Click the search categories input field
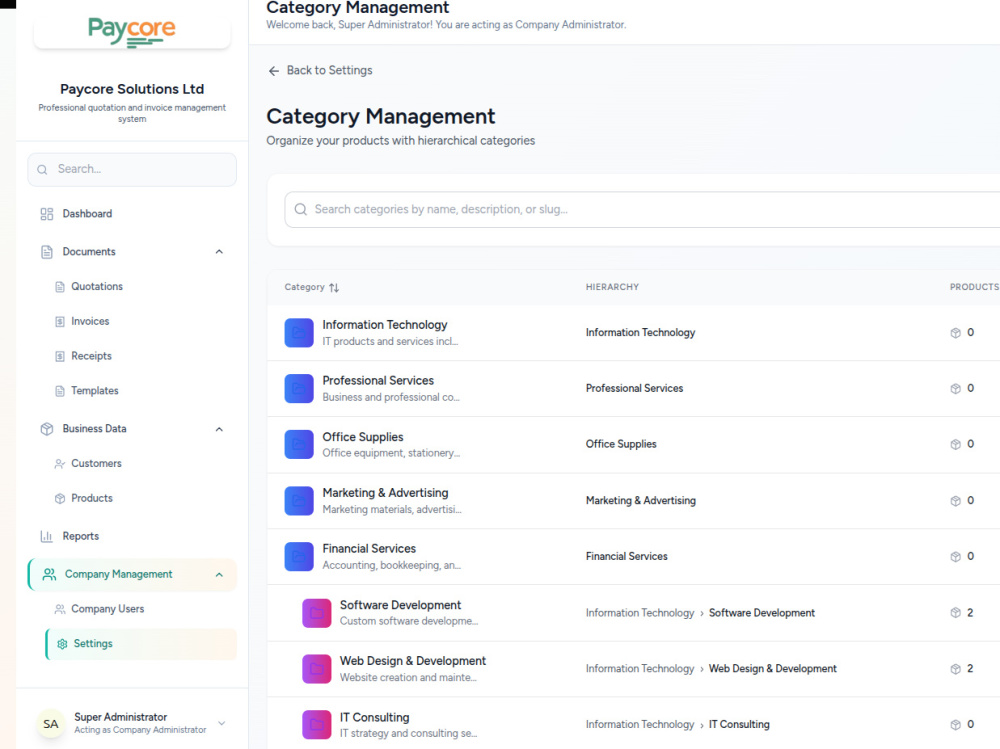 tap(642, 209)
